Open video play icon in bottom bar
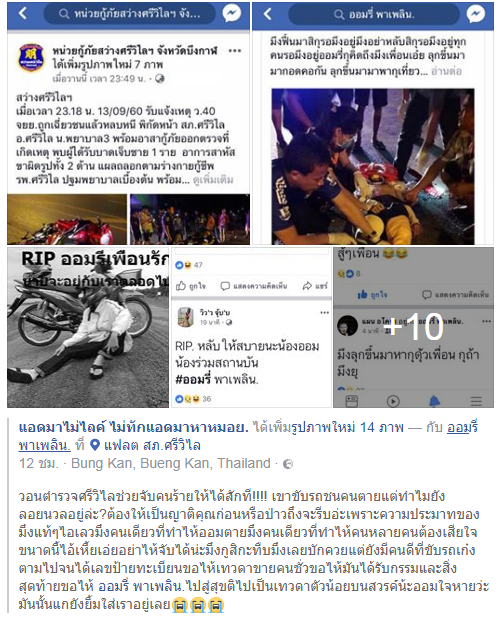The height and width of the screenshot is (621, 501). coord(393,401)
